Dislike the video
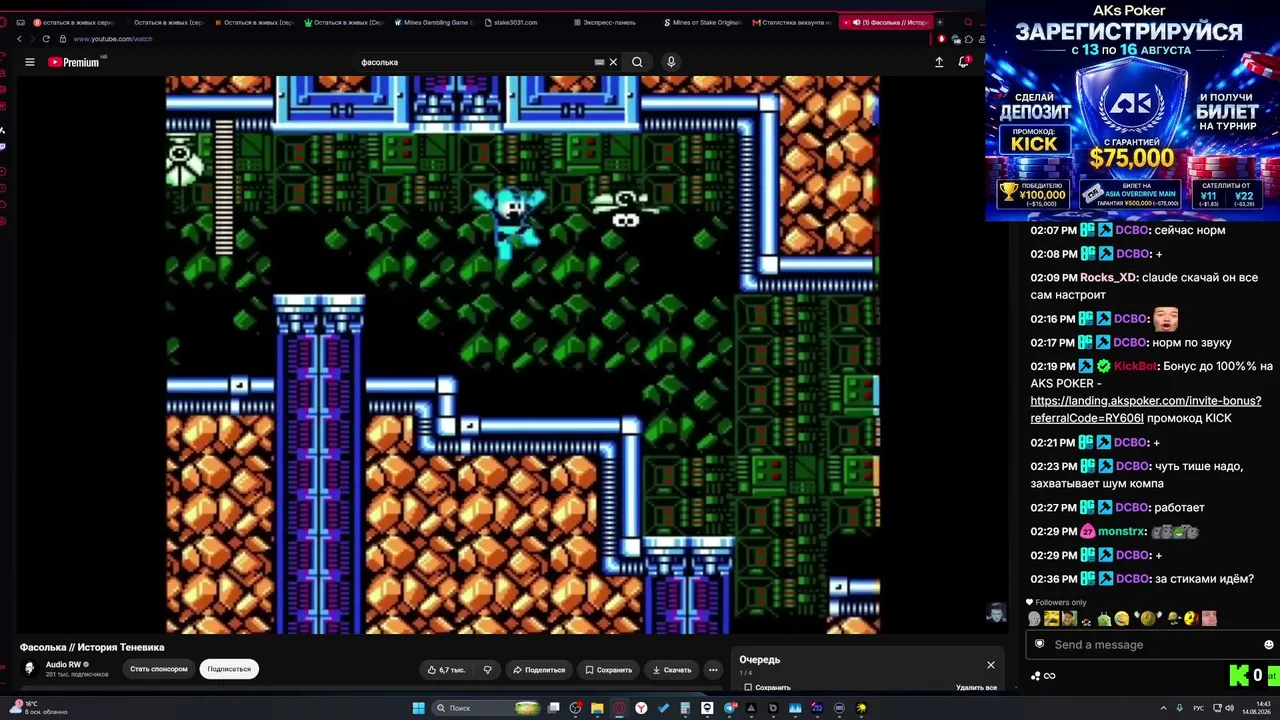Screen dimensions: 1280x720 click(x=488, y=670)
